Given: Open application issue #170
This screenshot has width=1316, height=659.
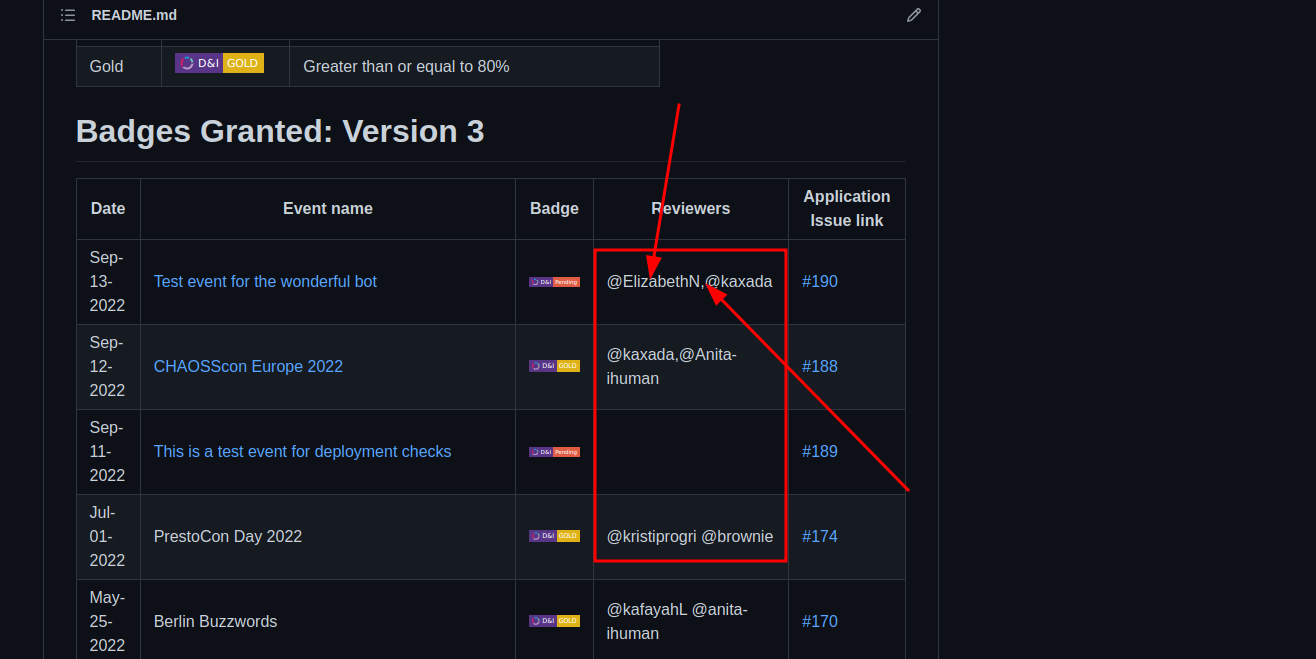Looking at the screenshot, I should click(x=820, y=620).
